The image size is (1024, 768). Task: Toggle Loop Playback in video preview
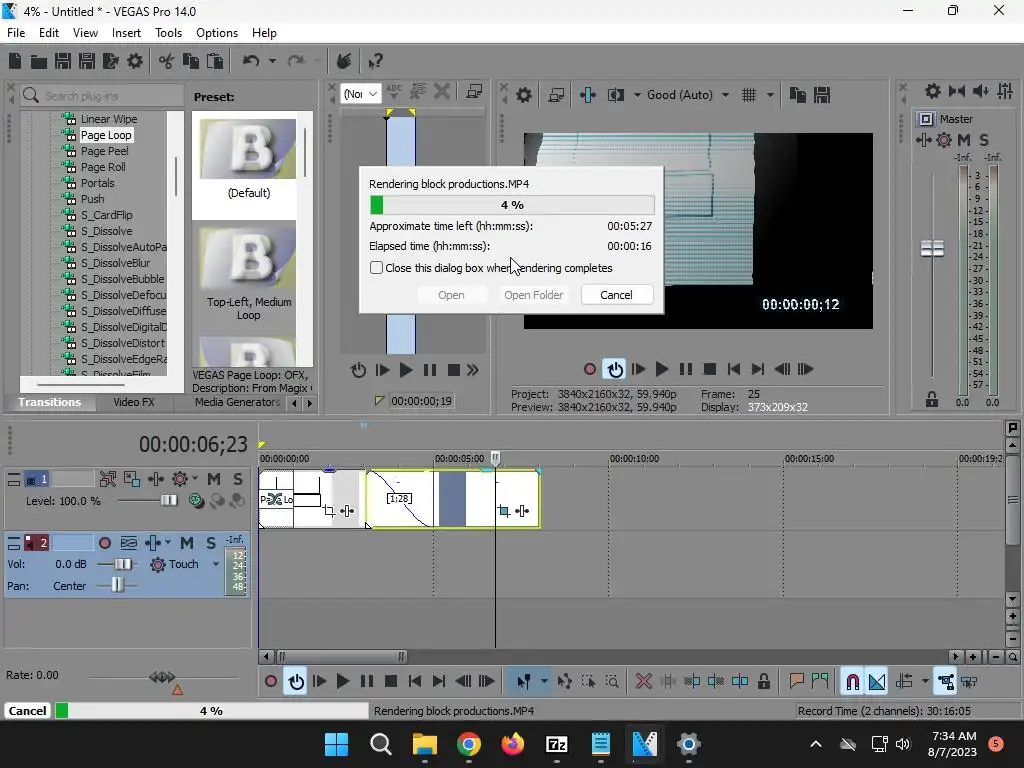pos(615,370)
